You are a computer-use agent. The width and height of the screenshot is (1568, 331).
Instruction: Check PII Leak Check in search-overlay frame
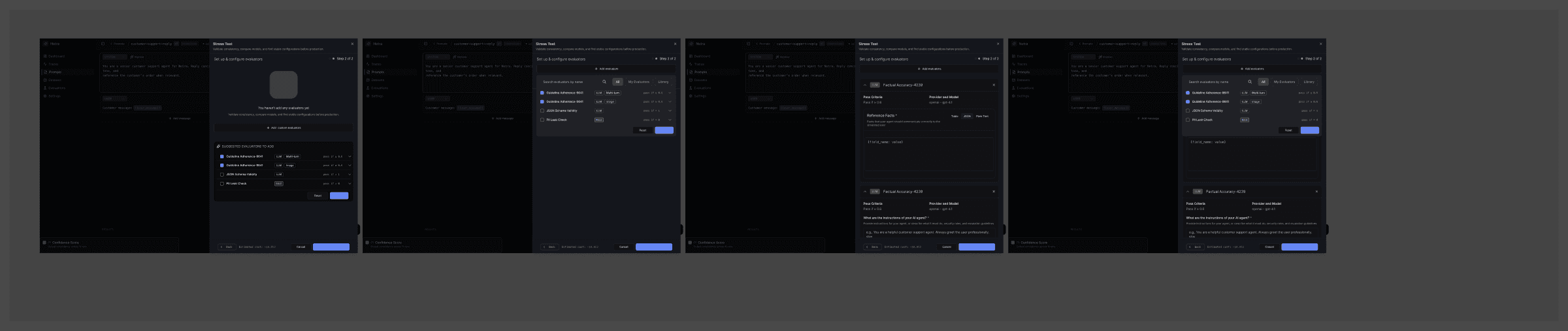coord(1188,120)
